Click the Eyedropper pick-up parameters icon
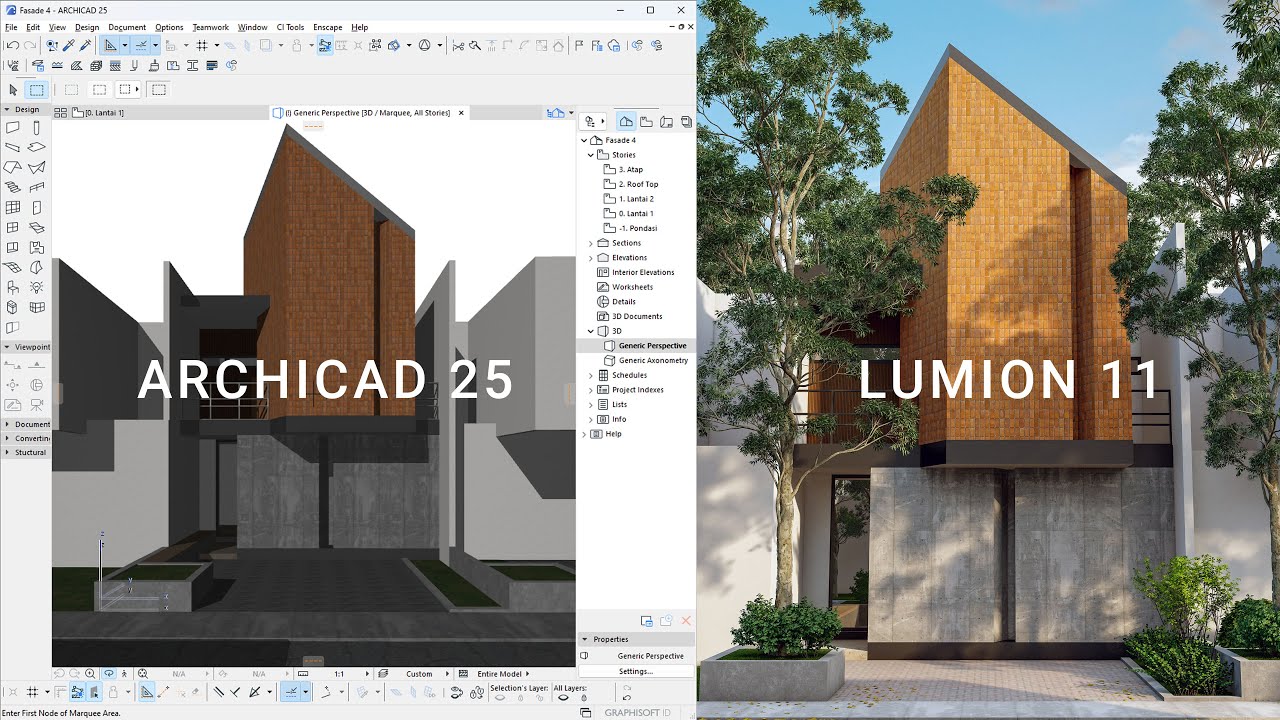The width and height of the screenshot is (1280, 720). click(69, 45)
